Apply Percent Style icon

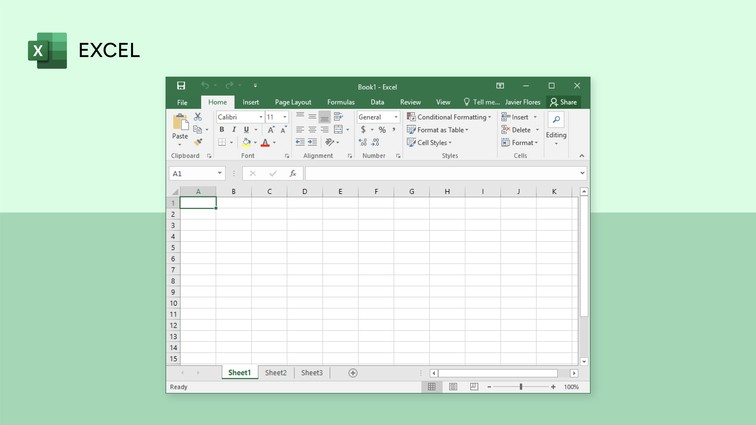(x=382, y=130)
